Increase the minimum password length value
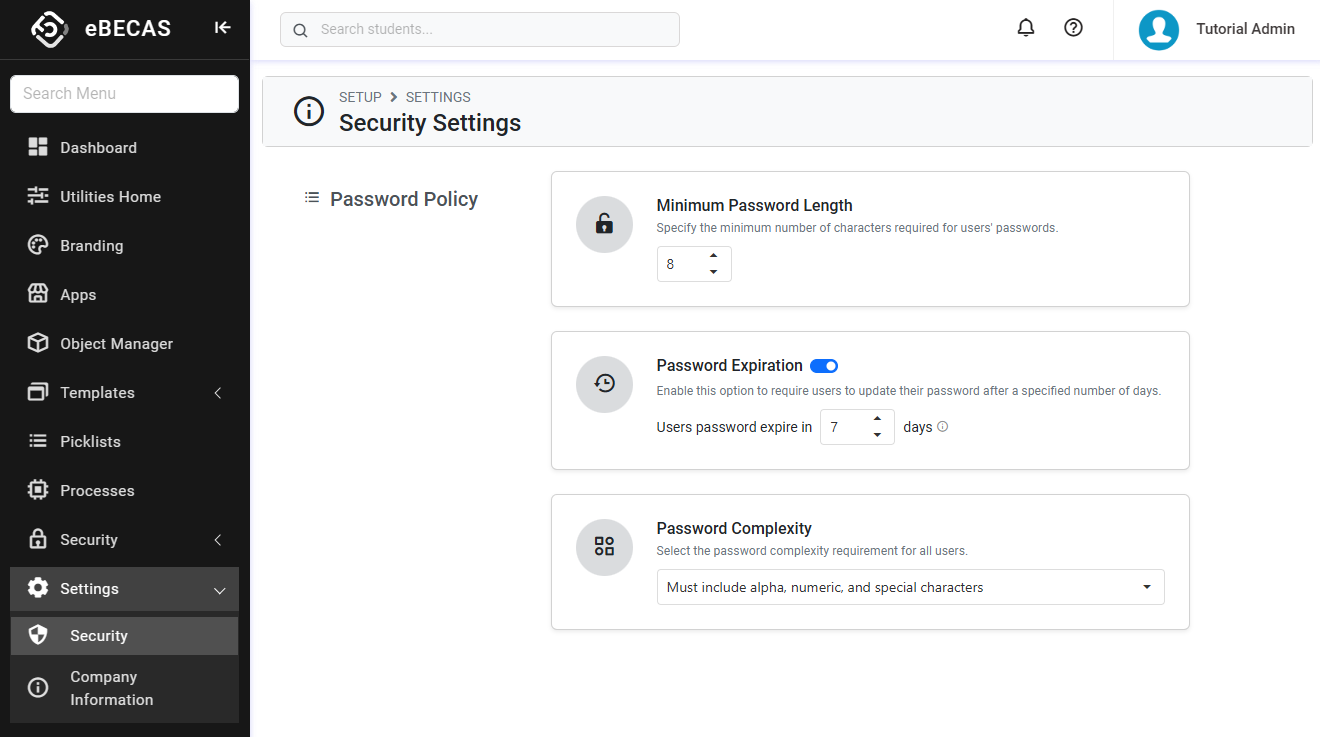This screenshot has width=1320, height=737. pos(713,257)
